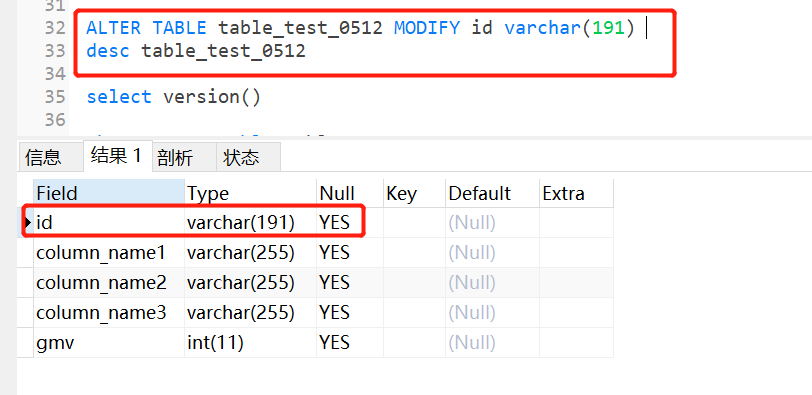This screenshot has height=395, width=812.
Task: Select the gmv field cell
Action: [109, 343]
